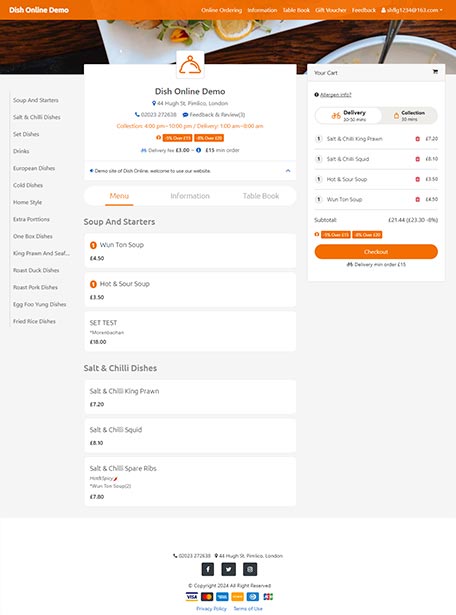Click the restaurant cloche logo icon

190,64
